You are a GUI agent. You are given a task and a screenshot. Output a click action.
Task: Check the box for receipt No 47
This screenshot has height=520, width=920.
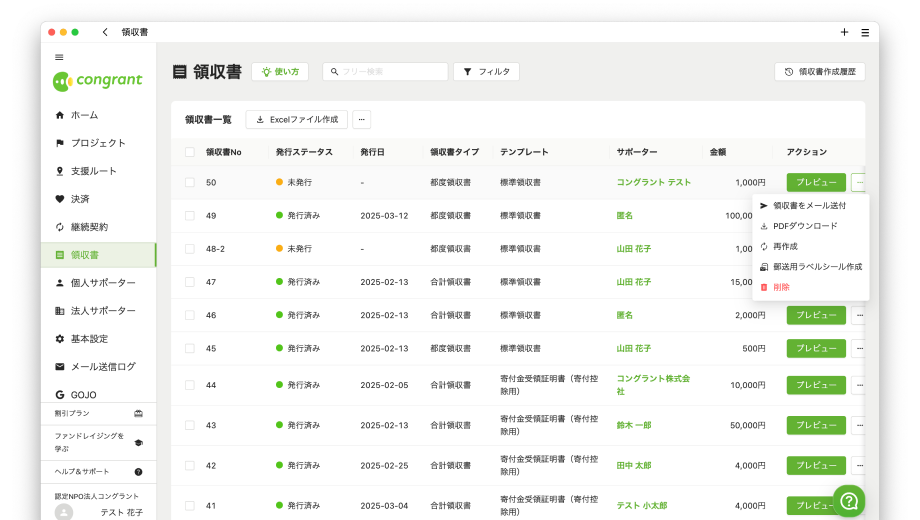[190, 282]
